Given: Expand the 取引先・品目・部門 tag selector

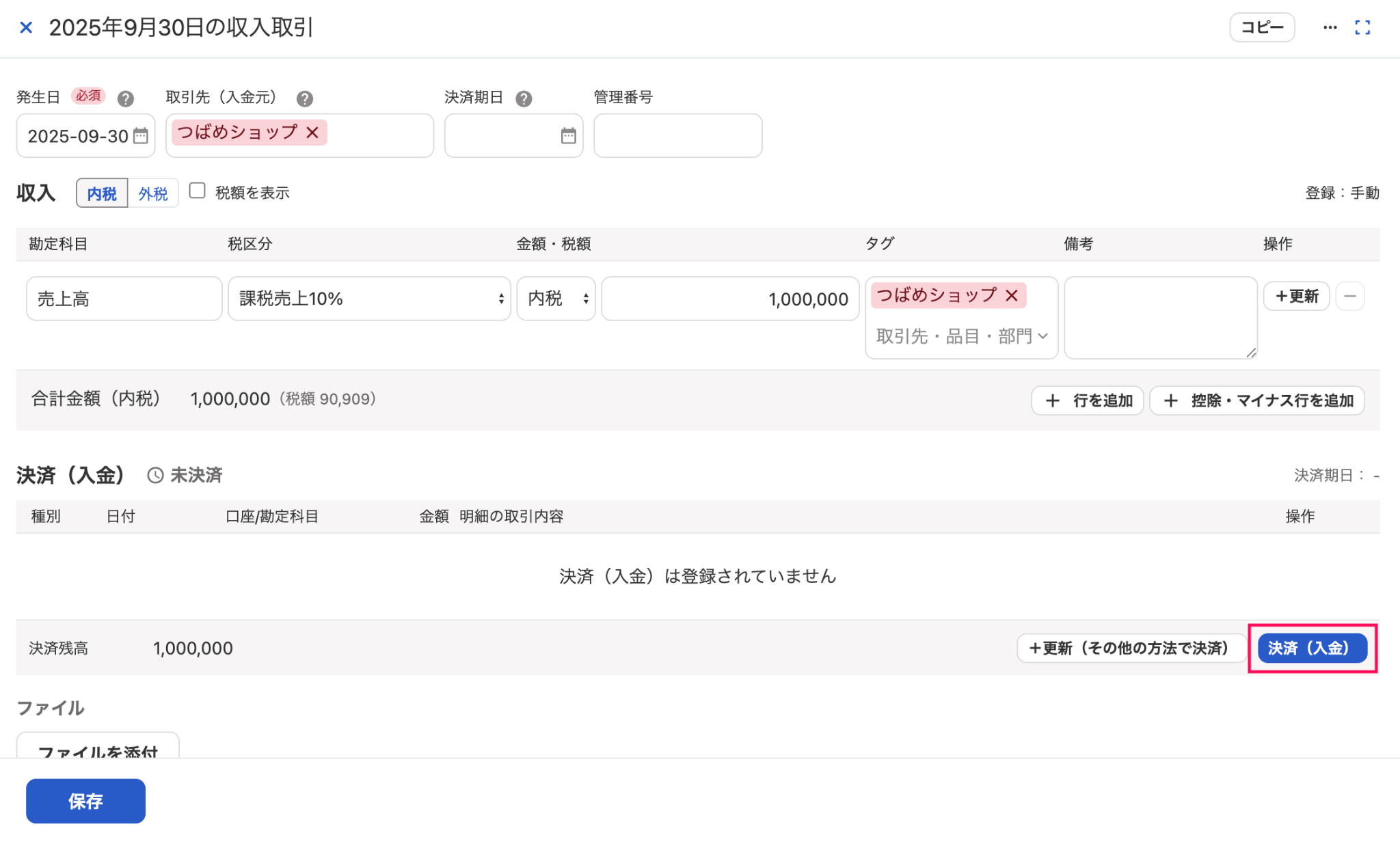Looking at the screenshot, I should [x=961, y=336].
